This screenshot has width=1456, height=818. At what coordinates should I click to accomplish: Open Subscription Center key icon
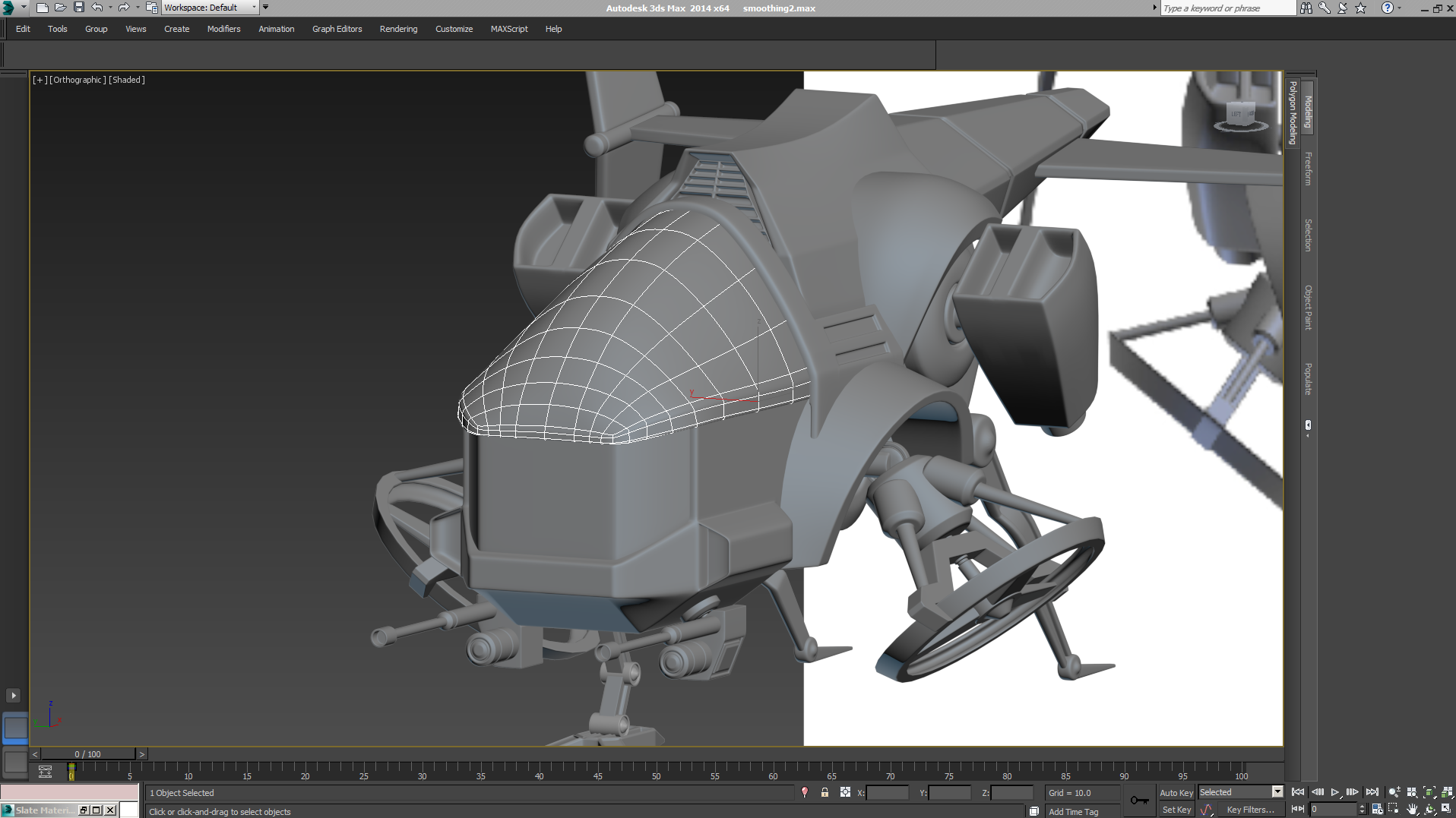pos(1325,8)
